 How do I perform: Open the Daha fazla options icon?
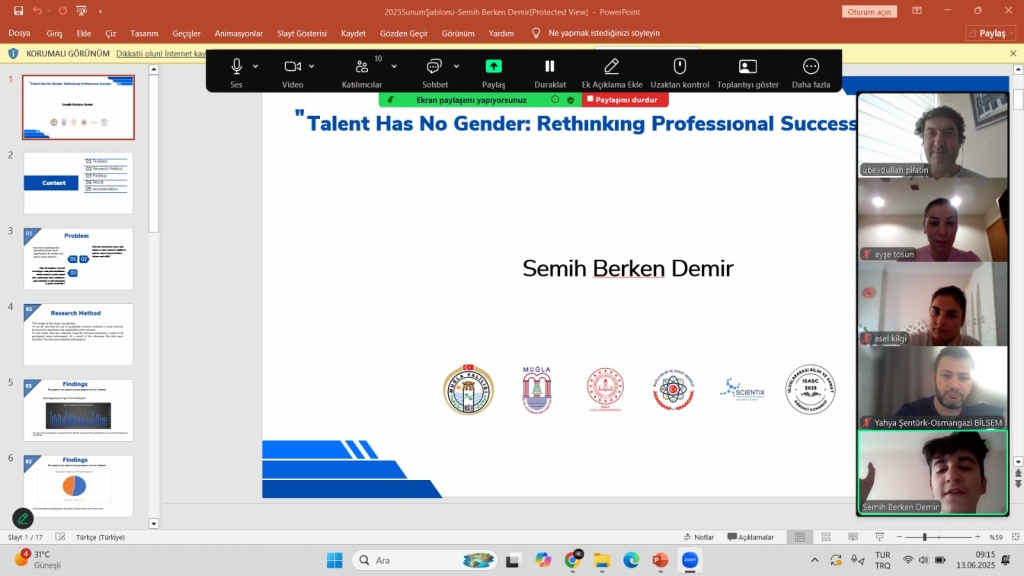811,67
